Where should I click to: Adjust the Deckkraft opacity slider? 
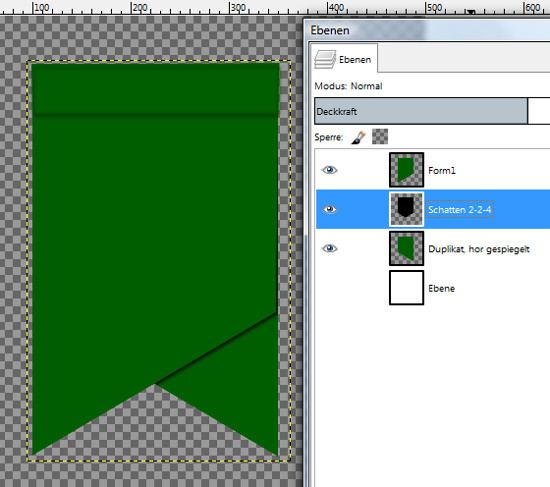pos(432,111)
